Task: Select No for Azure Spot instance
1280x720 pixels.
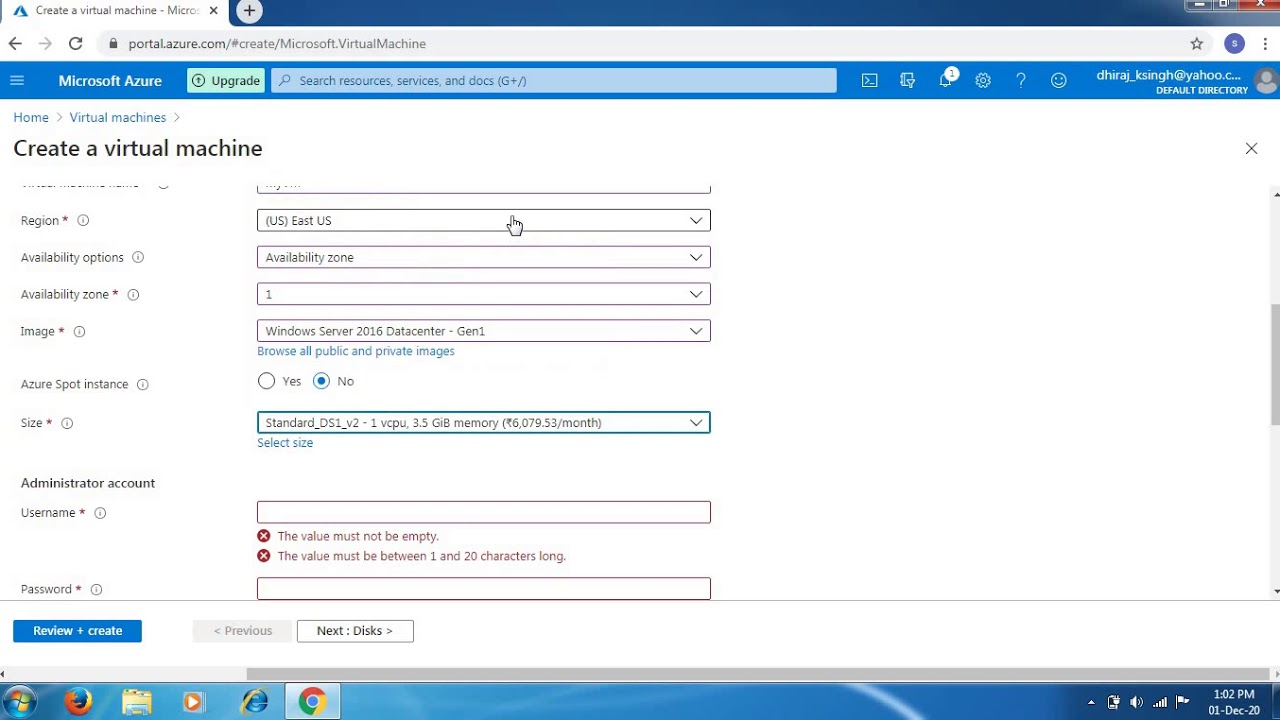Action: (x=321, y=381)
